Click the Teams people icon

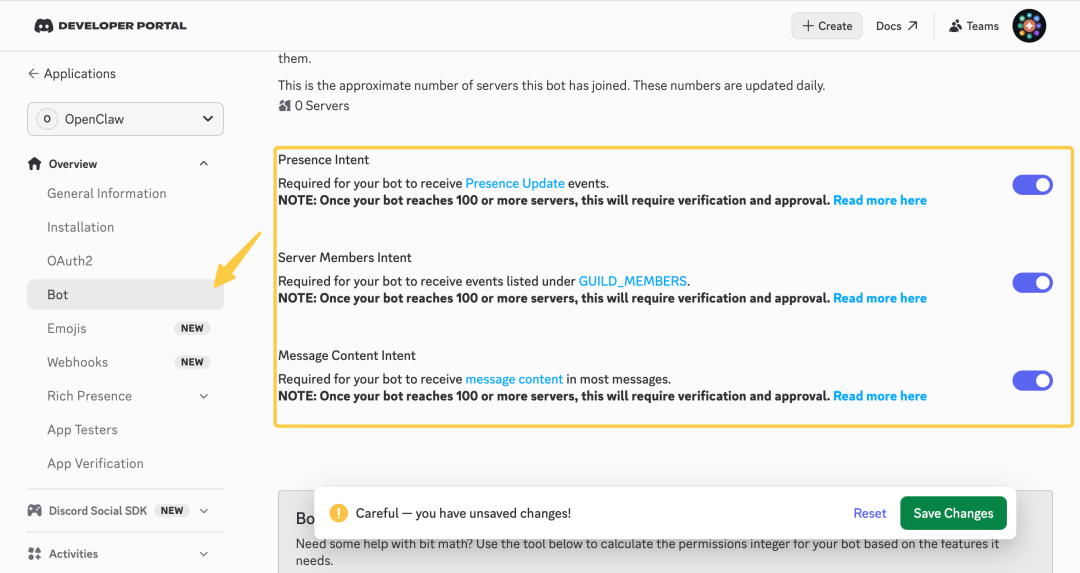pyautogui.click(x=955, y=26)
